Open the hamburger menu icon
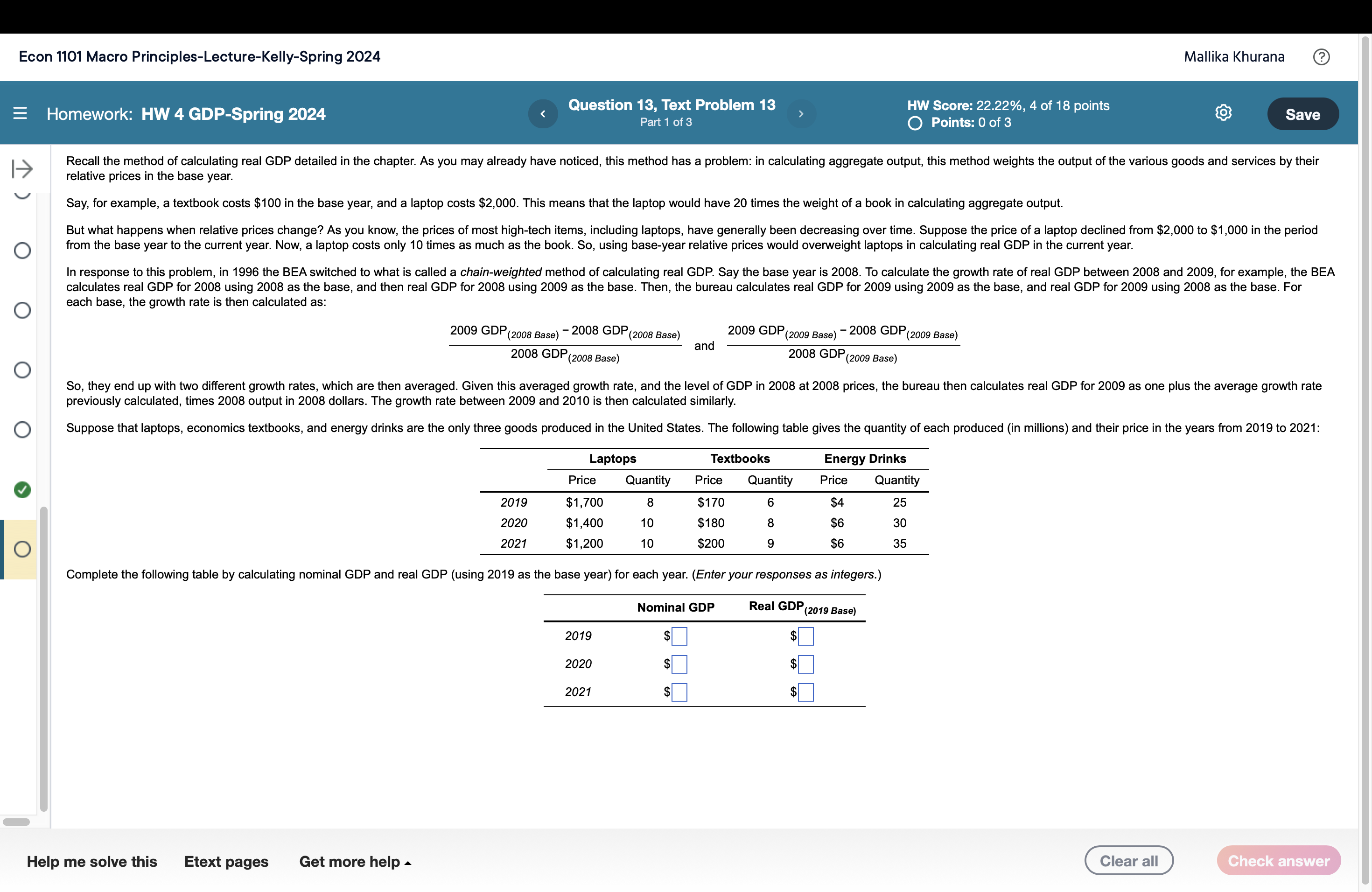Image resolution: width=1372 pixels, height=892 pixels. pos(20,113)
